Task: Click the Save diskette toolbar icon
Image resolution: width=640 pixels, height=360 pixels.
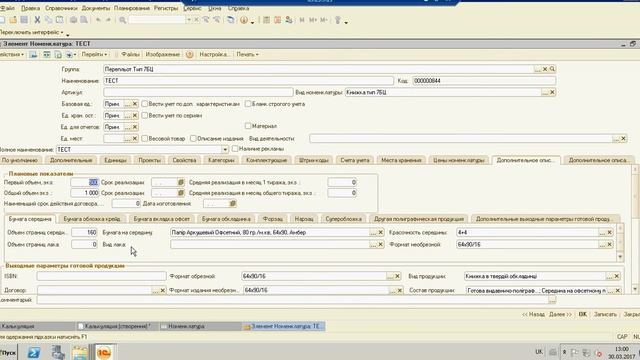Action: click(24, 20)
